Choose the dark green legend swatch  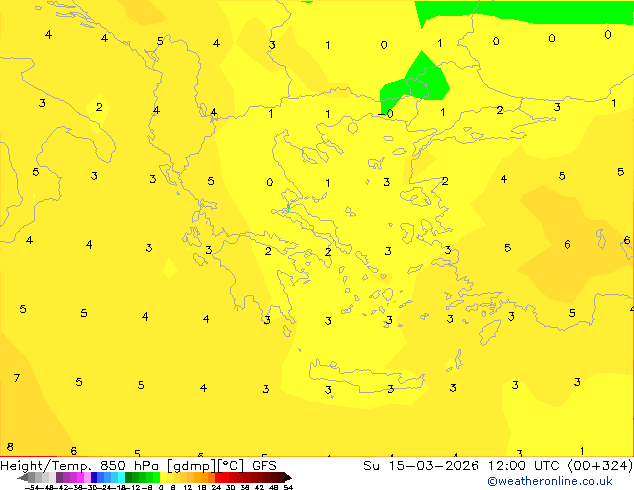click(x=129, y=477)
